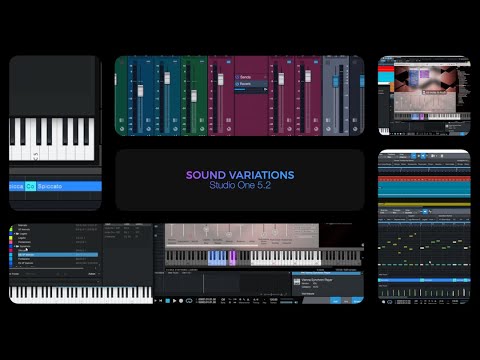Click the Sound Variations title text

pyautogui.click(x=240, y=175)
